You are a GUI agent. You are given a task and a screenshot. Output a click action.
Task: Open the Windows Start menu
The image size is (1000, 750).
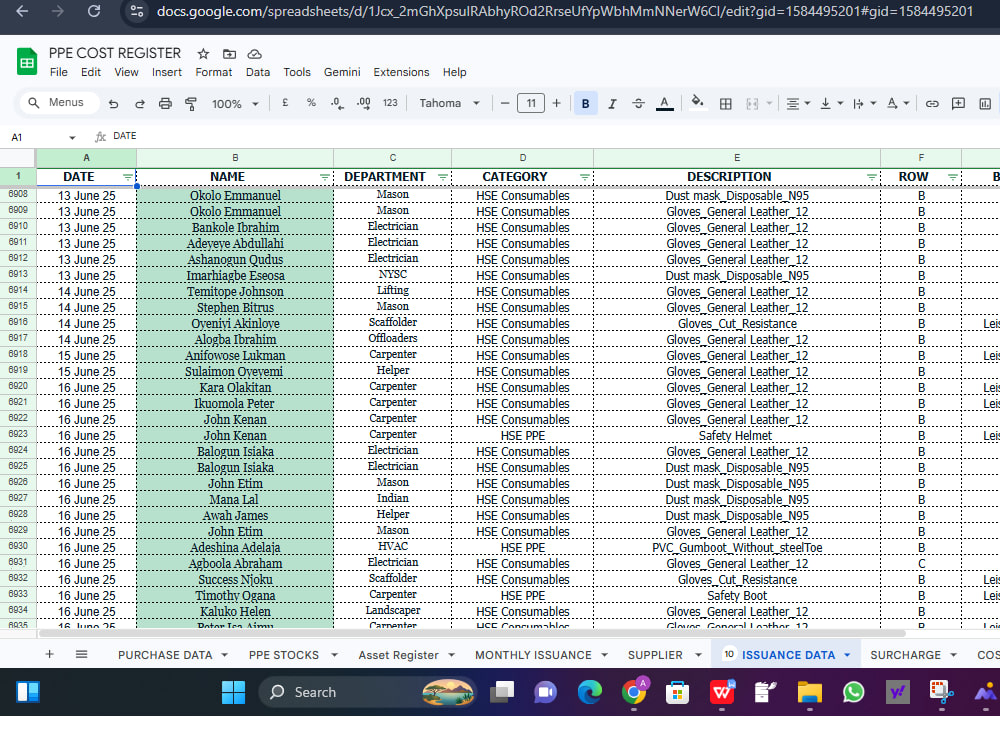click(233, 692)
